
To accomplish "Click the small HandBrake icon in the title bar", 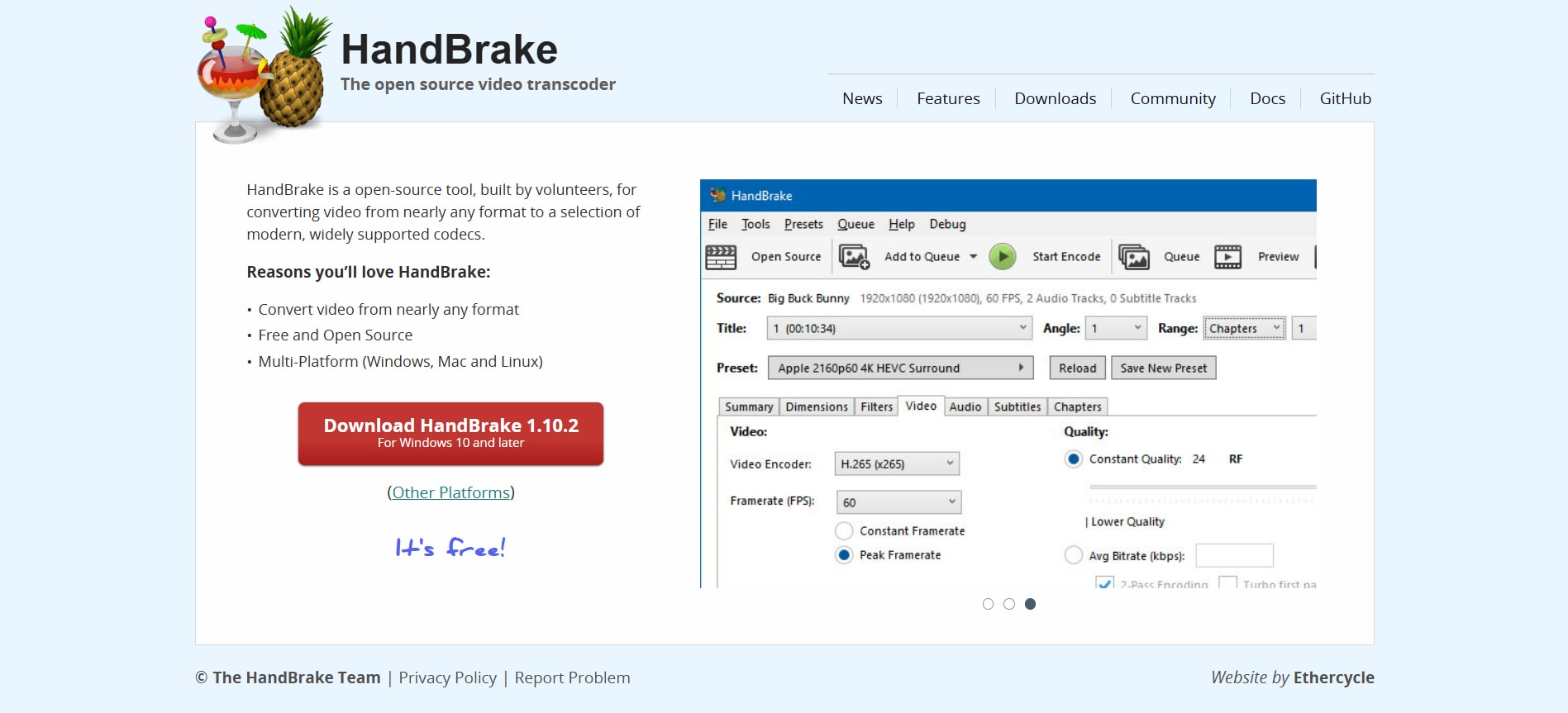I will [x=717, y=196].
